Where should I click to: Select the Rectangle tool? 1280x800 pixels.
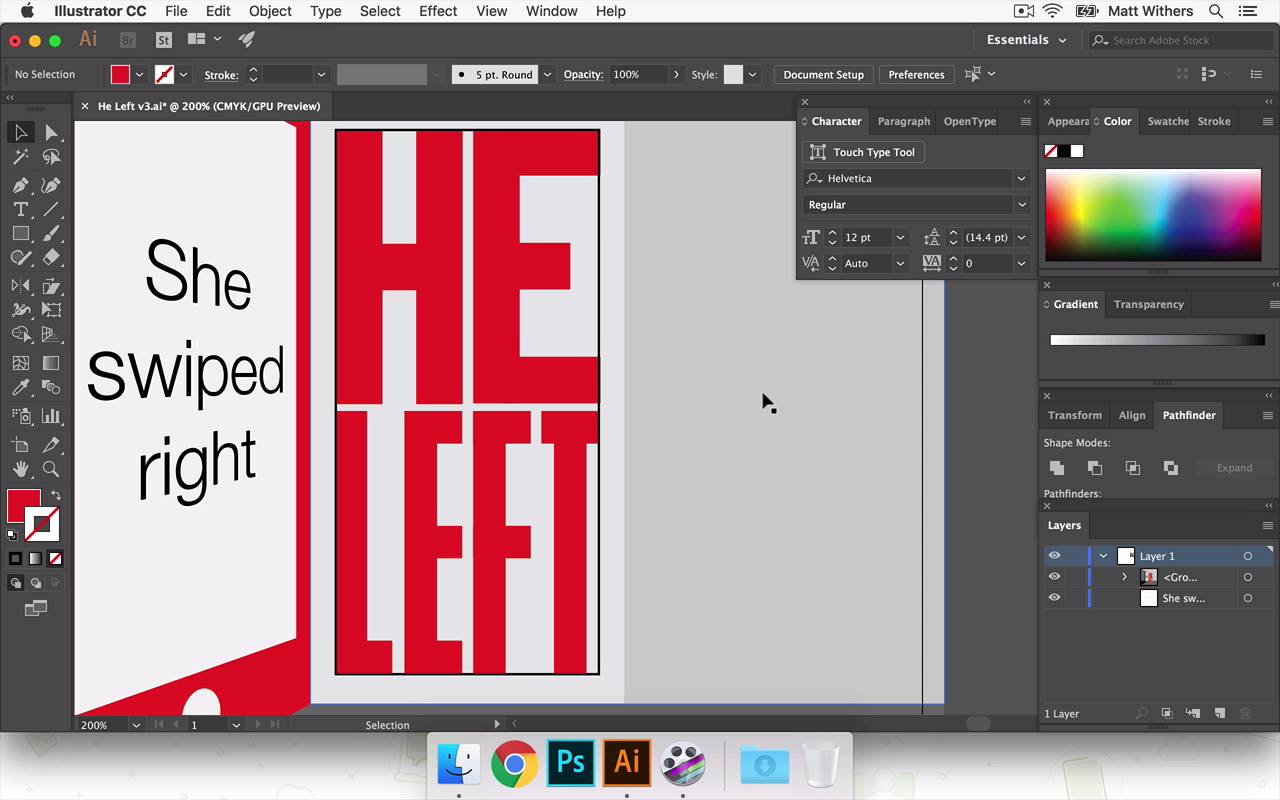click(x=20, y=233)
